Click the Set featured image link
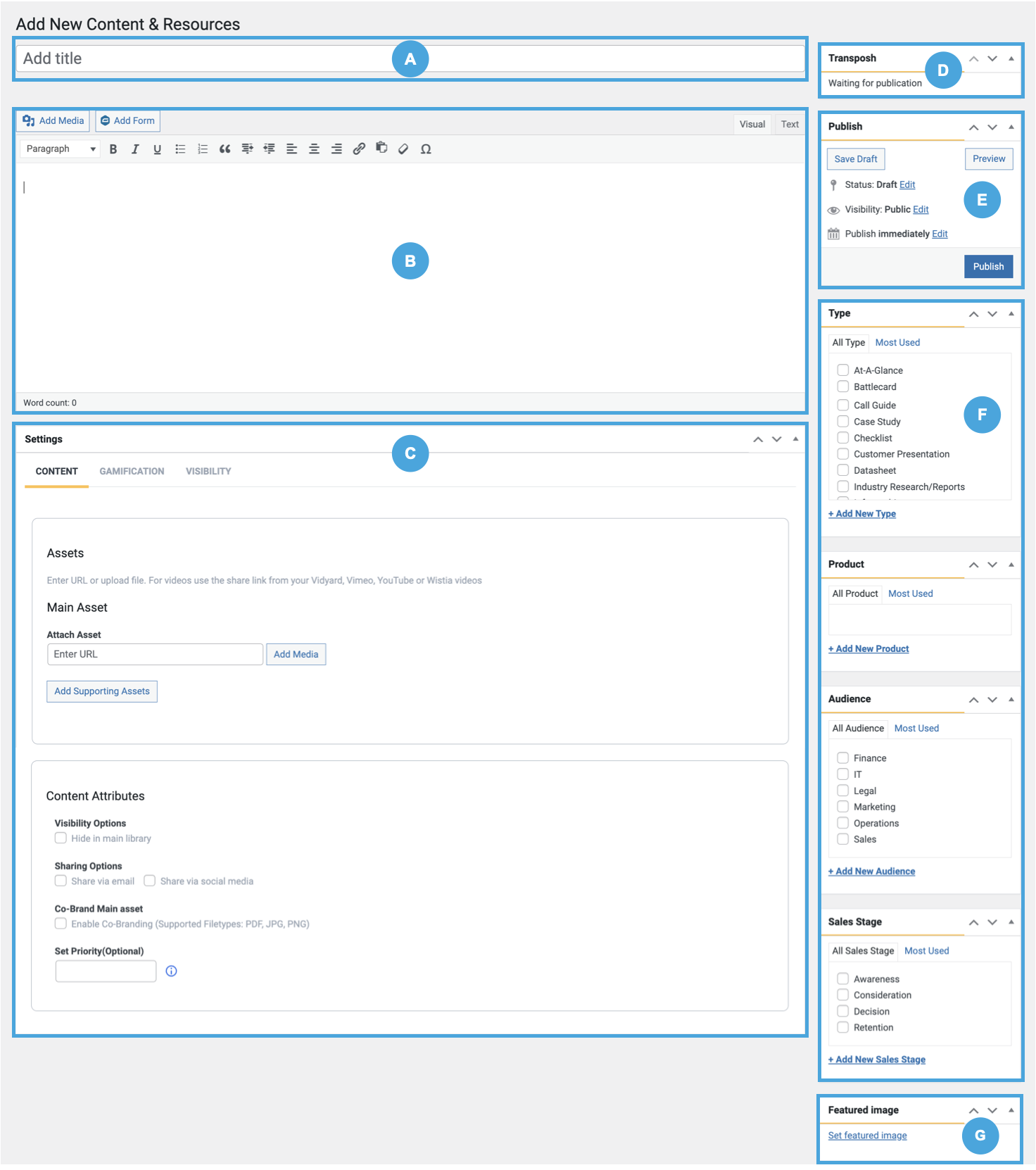The height and width of the screenshot is (1170, 1036). tap(867, 1136)
